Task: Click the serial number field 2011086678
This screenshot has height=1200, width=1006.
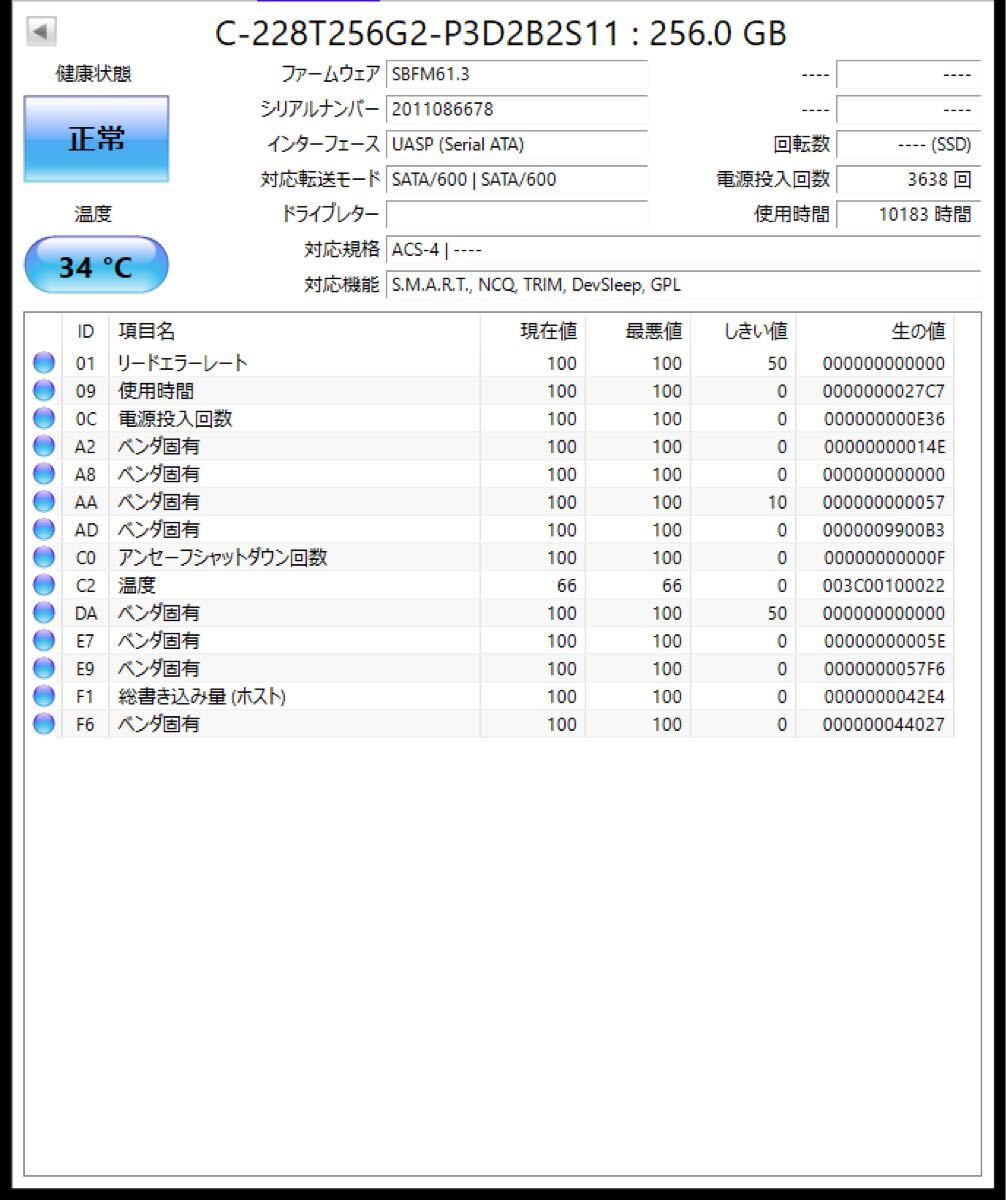Action: tap(516, 109)
